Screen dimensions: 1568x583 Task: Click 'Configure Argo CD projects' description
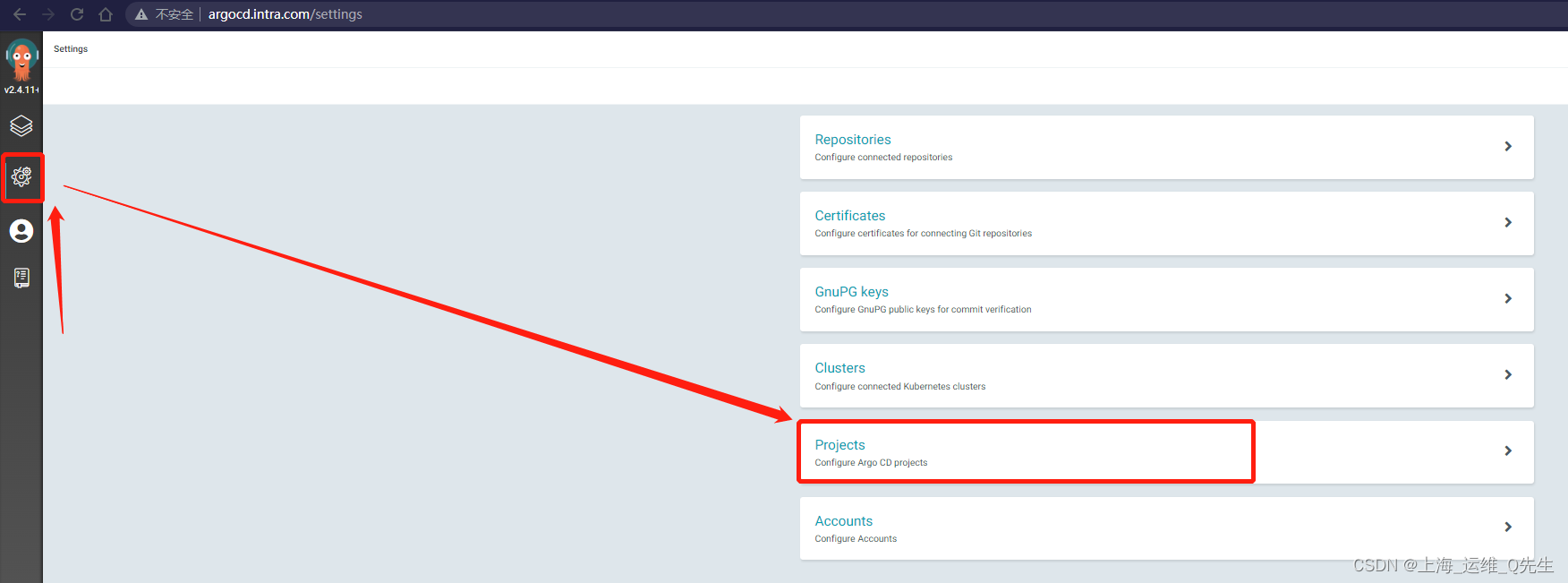pos(871,463)
